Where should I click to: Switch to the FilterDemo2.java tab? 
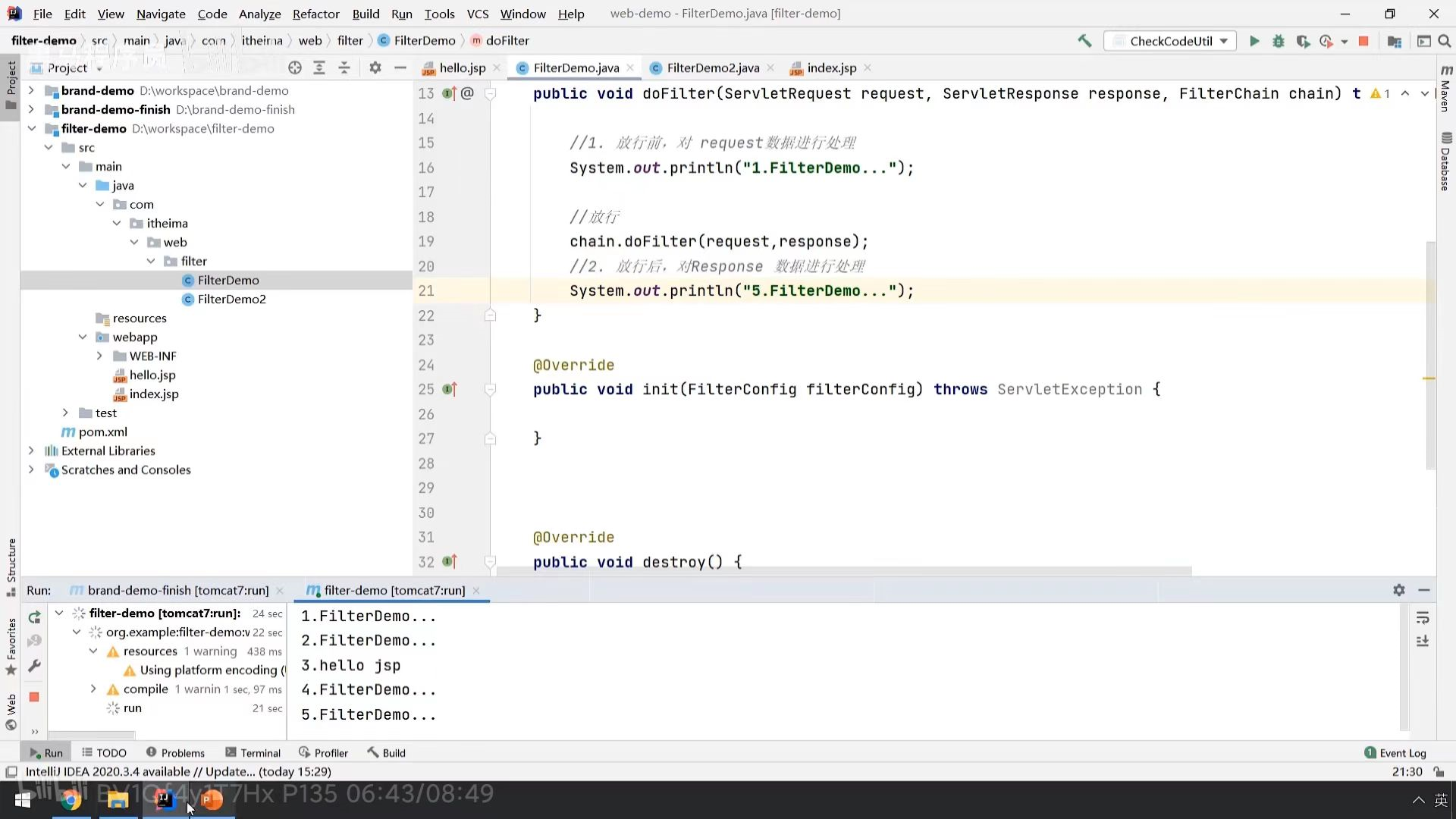pyautogui.click(x=712, y=67)
